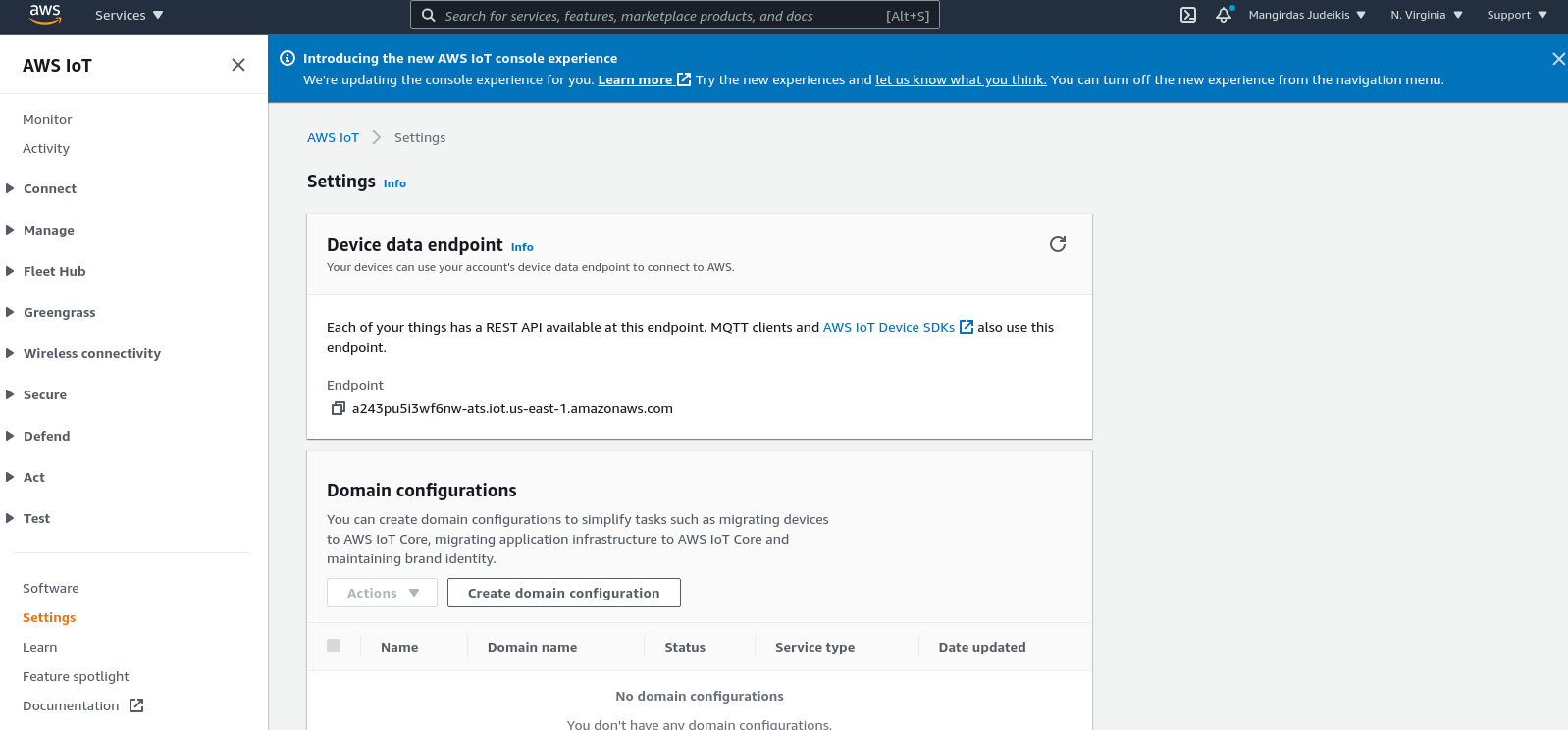
Task: Open the Monitor page from sidebar
Action: (47, 119)
